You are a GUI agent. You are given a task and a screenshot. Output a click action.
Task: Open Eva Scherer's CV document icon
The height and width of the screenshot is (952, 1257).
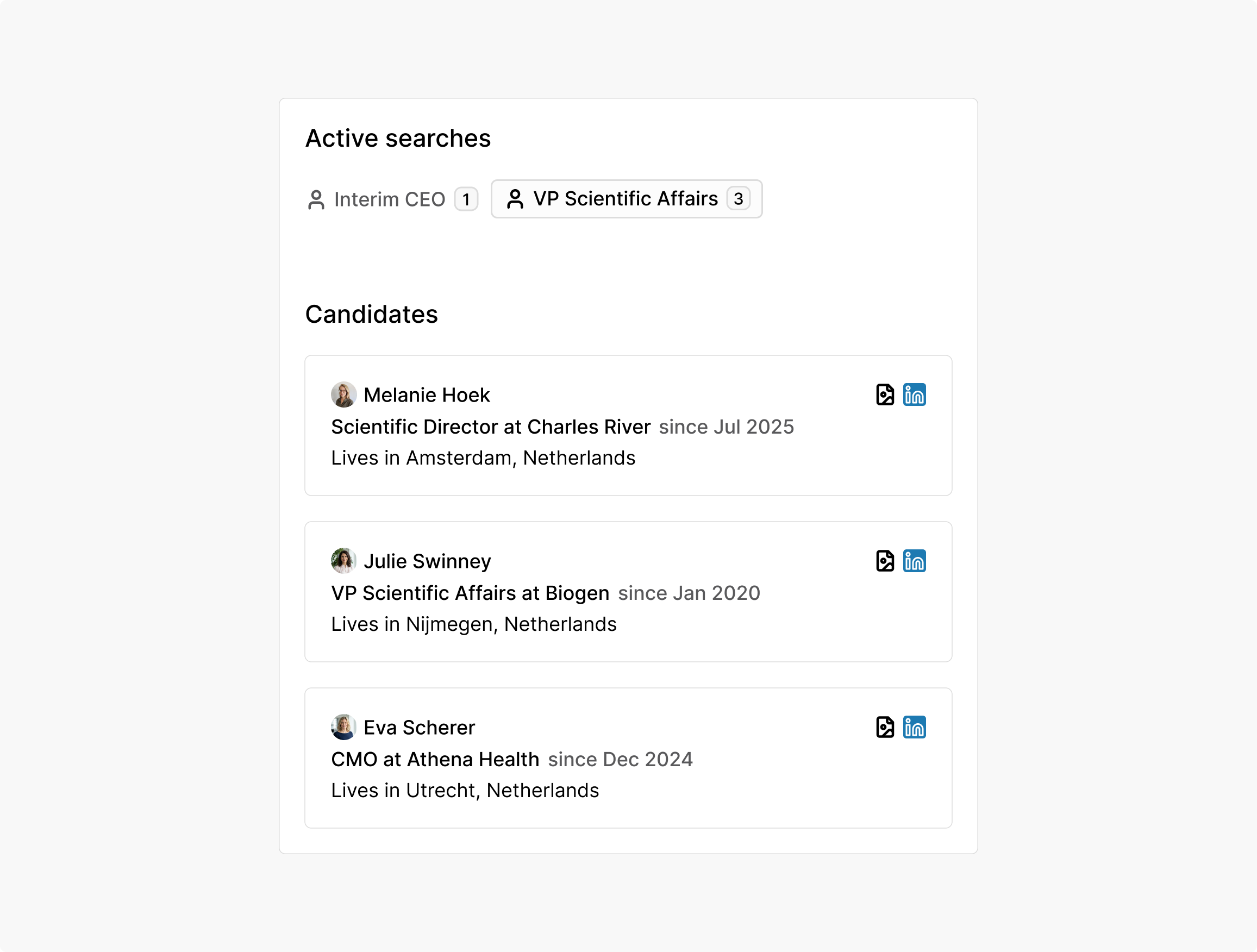(885, 727)
